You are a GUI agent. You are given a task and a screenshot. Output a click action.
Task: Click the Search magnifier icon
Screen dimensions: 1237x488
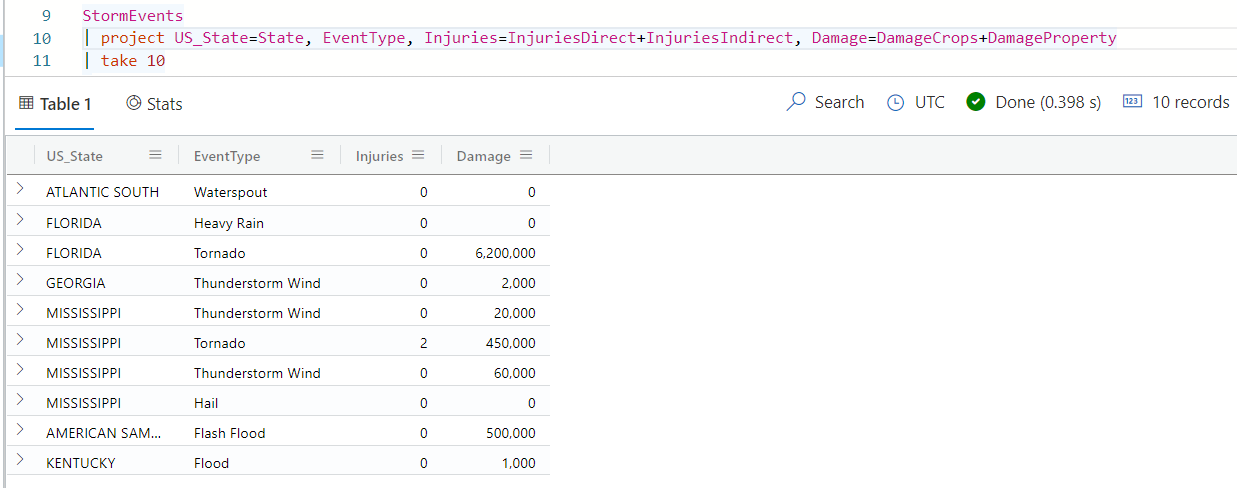click(x=796, y=102)
